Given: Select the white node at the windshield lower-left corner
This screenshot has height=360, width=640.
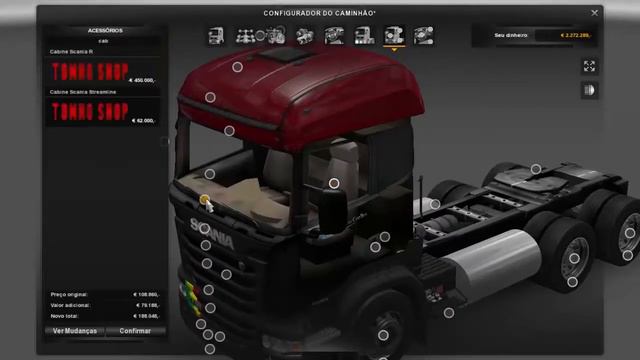Looking at the screenshot, I should (x=210, y=174).
